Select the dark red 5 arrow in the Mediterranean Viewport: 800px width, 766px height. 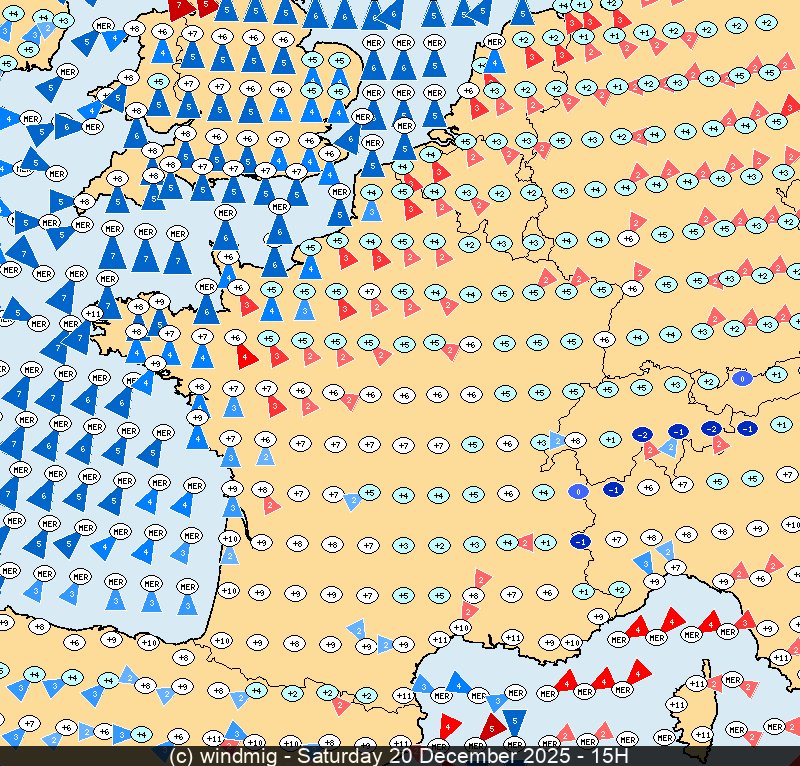point(492,727)
